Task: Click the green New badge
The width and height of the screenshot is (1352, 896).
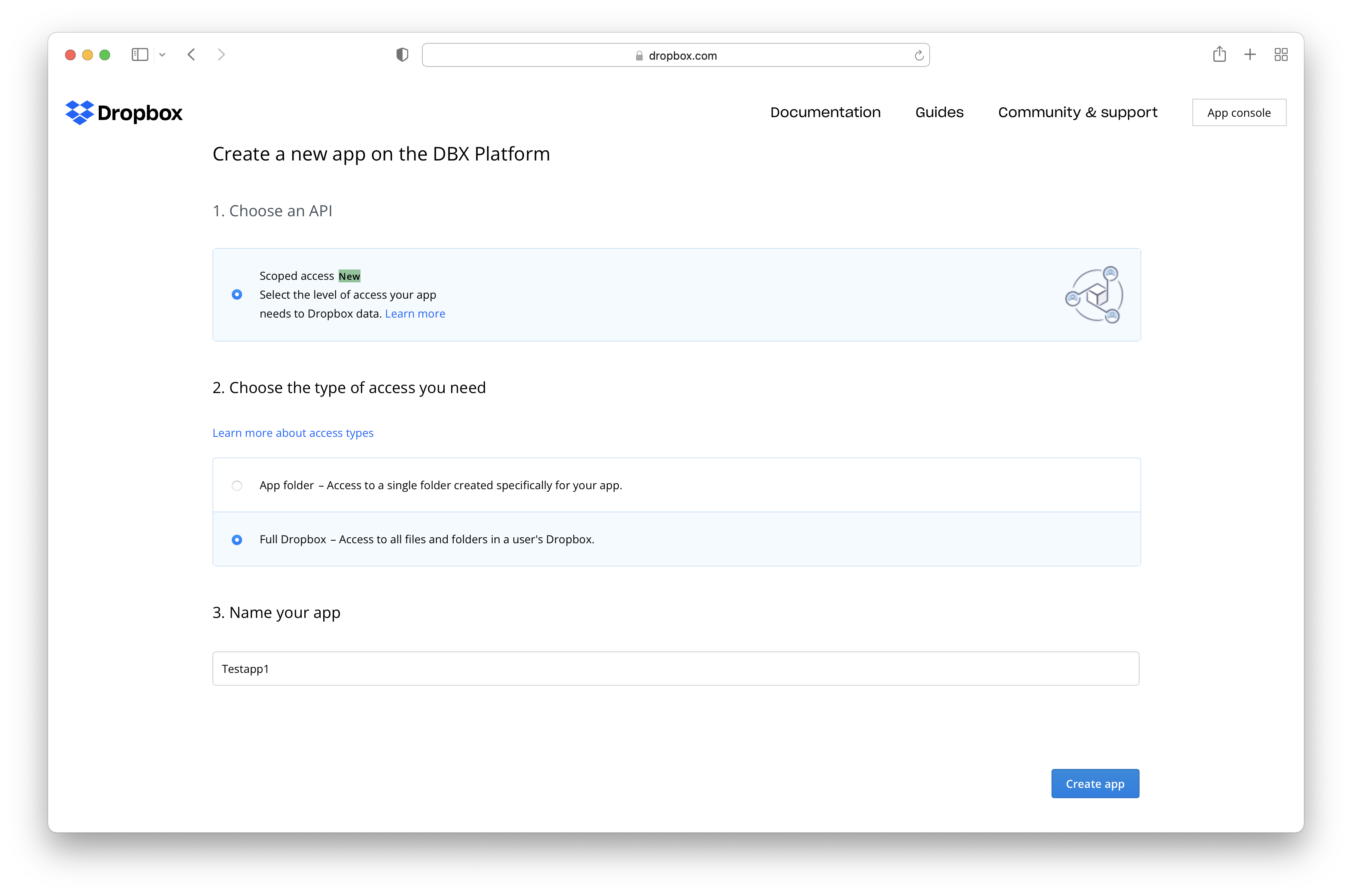Action: [x=349, y=276]
